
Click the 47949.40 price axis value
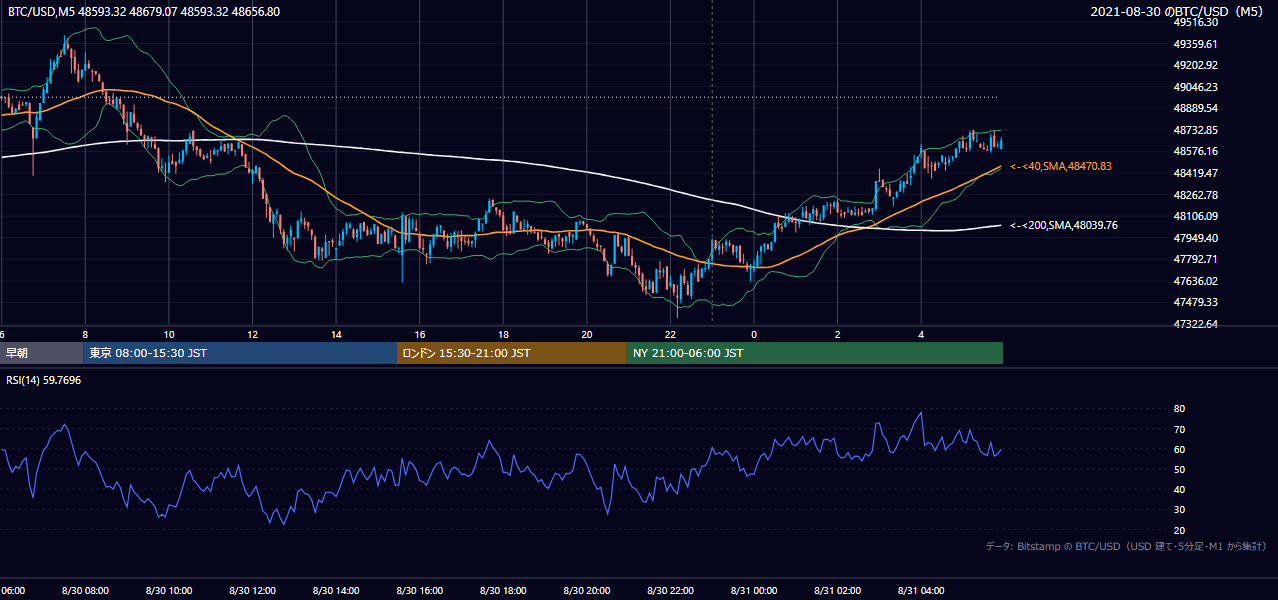1195,238
